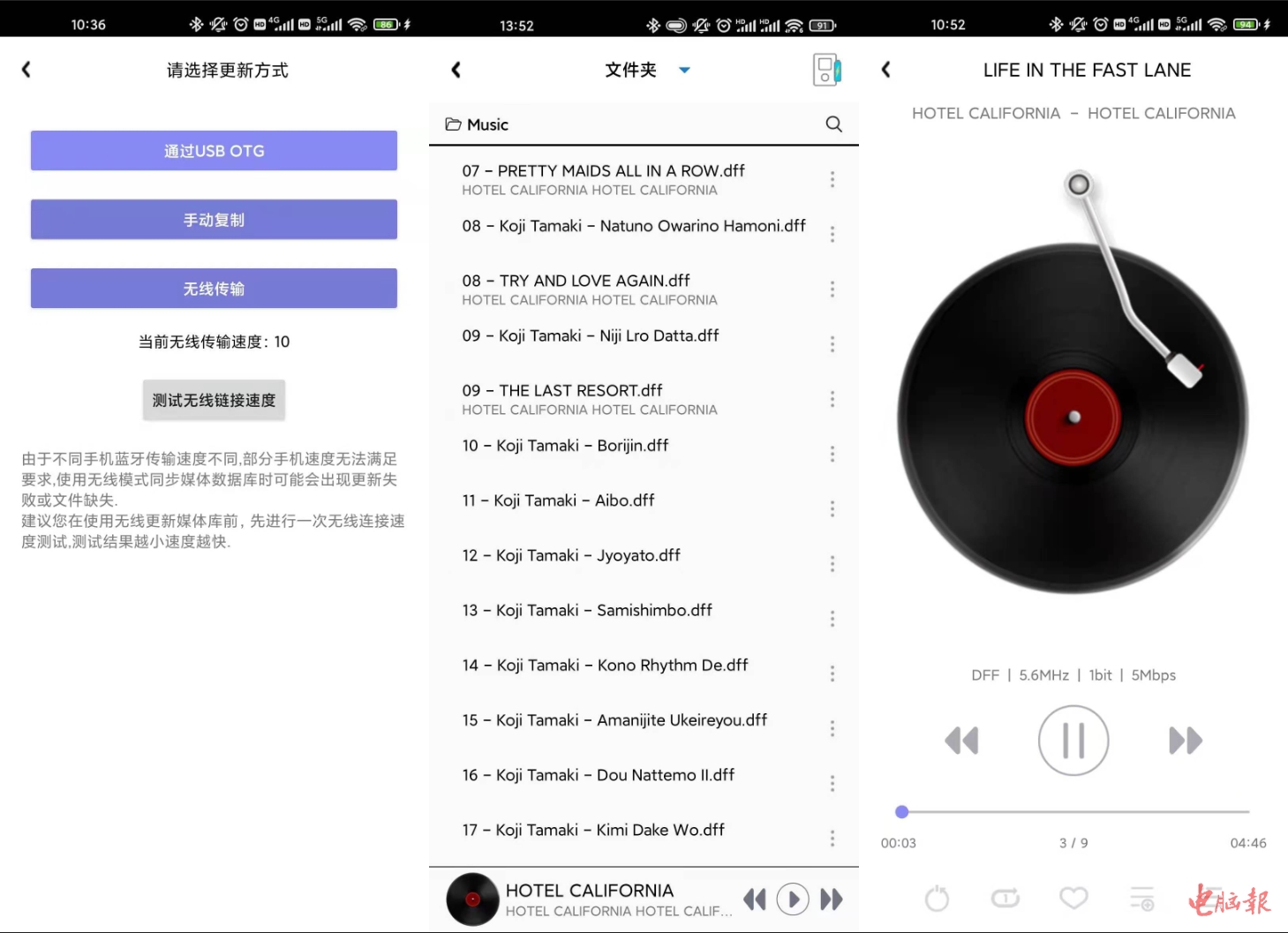
Task: Tap the mini player vinyl album thumbnail
Action: (x=472, y=899)
